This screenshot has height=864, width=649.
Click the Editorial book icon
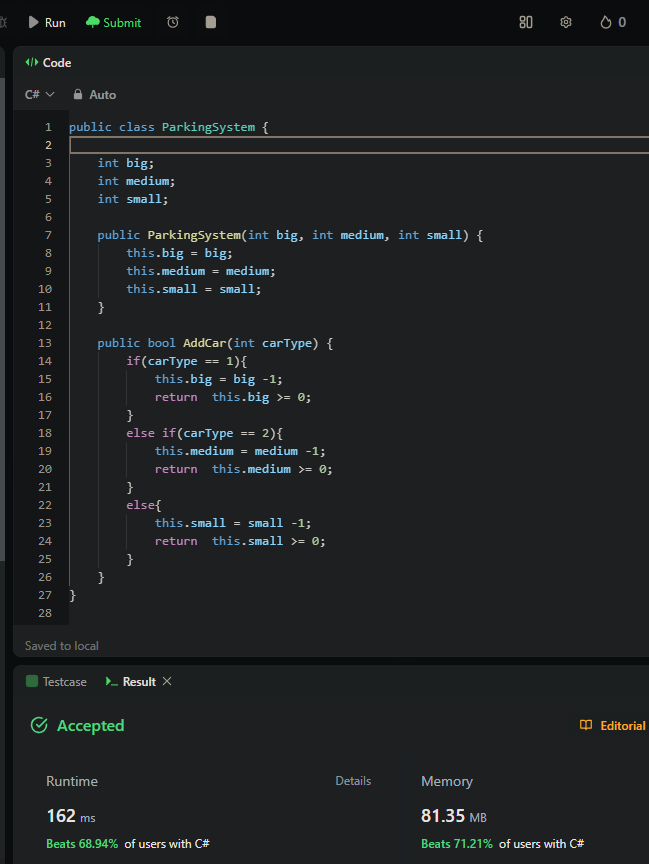586,725
